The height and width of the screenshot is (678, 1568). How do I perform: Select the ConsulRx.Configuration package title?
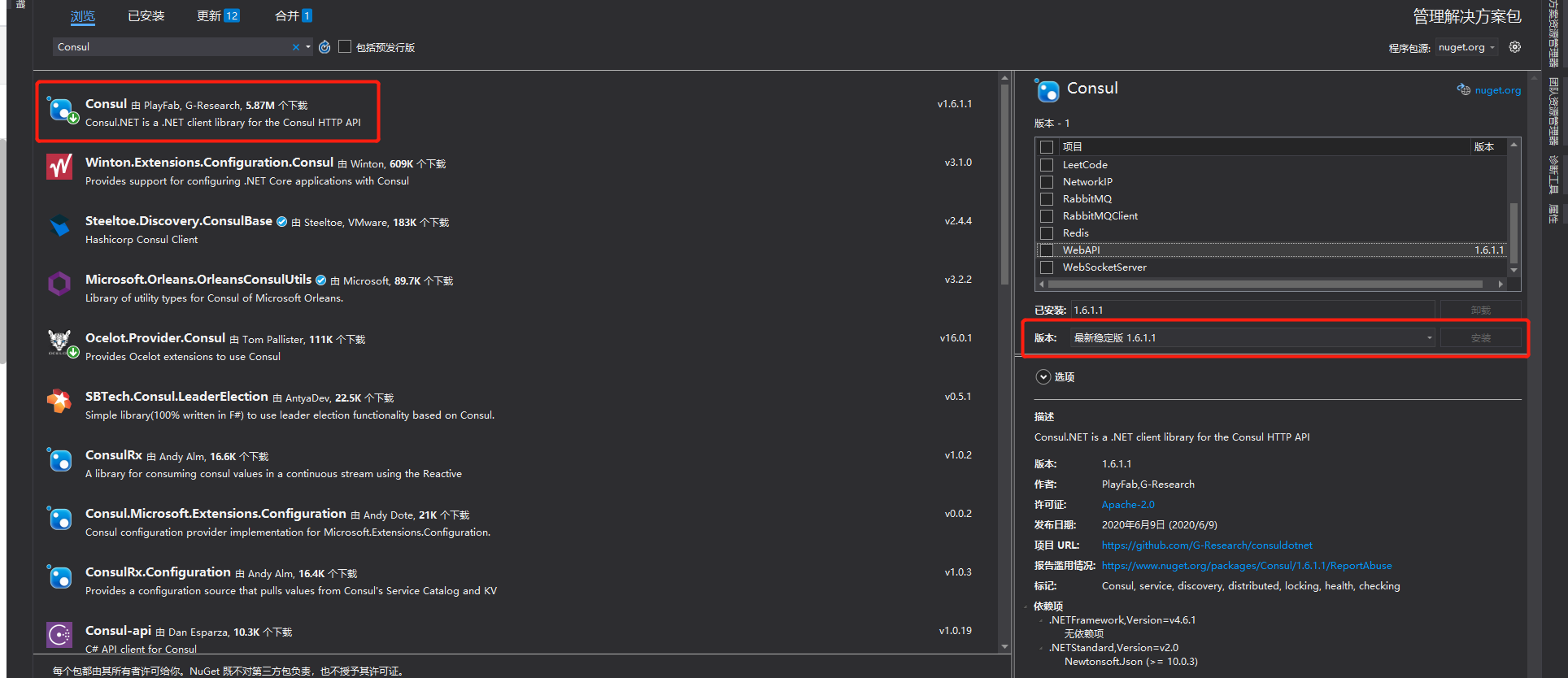coord(158,572)
